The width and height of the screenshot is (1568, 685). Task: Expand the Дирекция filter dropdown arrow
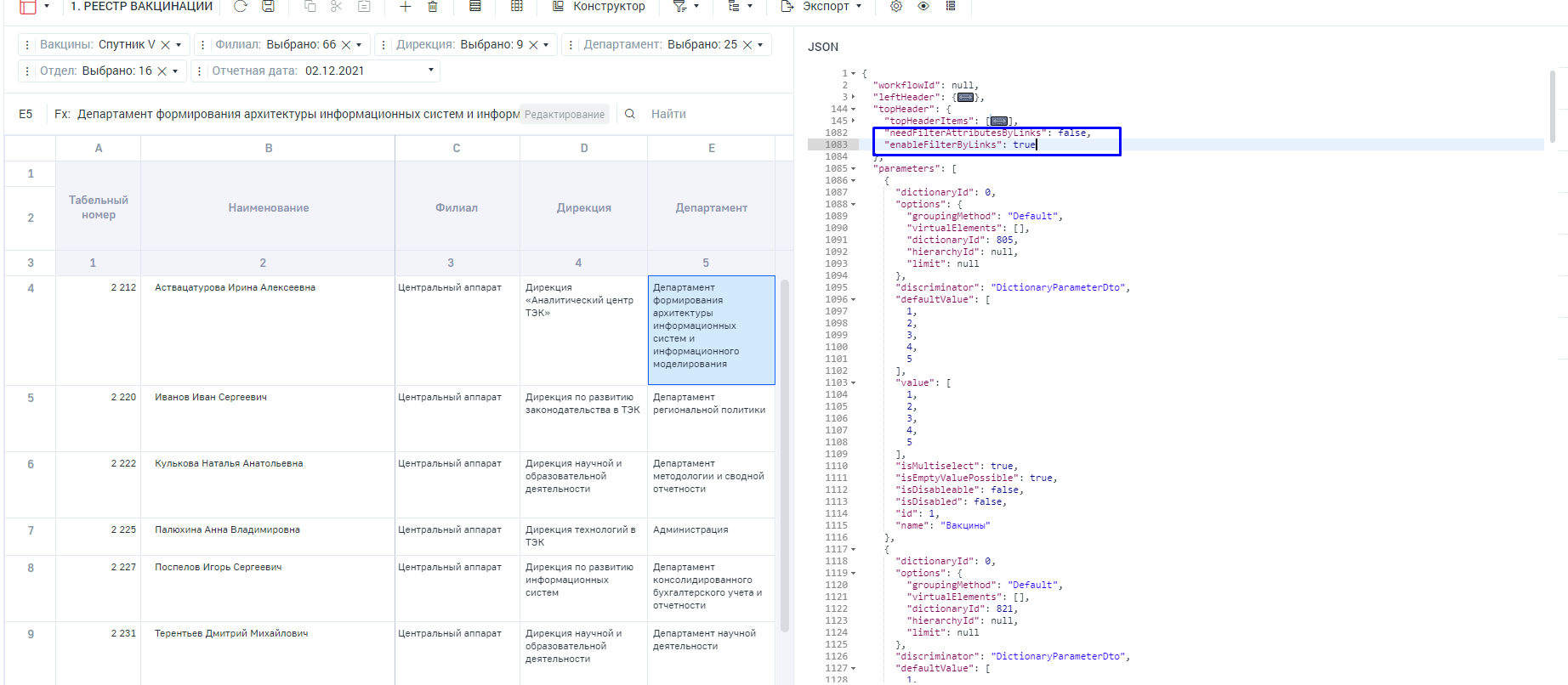(x=546, y=45)
